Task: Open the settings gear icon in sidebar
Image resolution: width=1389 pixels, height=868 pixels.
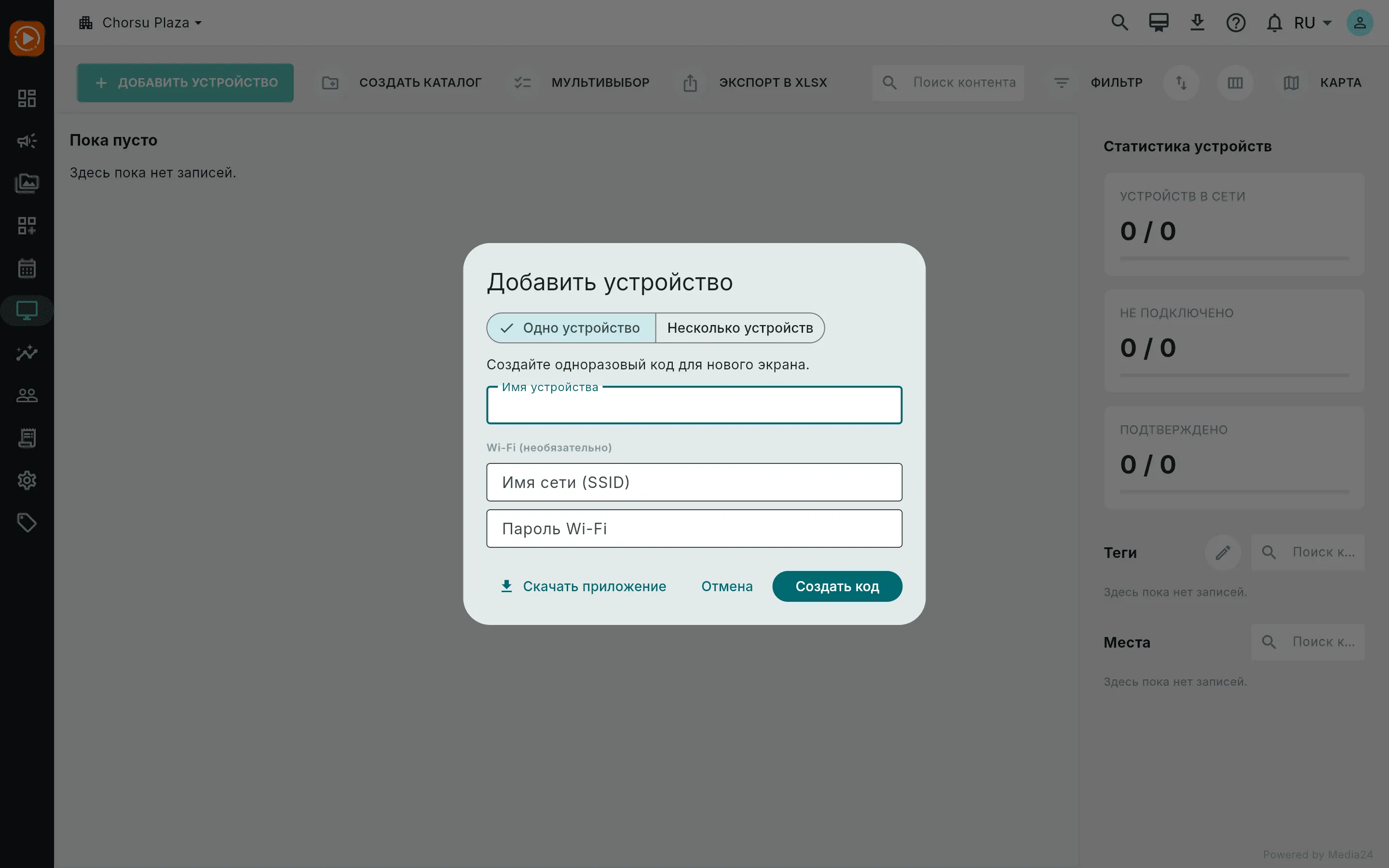Action: tap(27, 480)
